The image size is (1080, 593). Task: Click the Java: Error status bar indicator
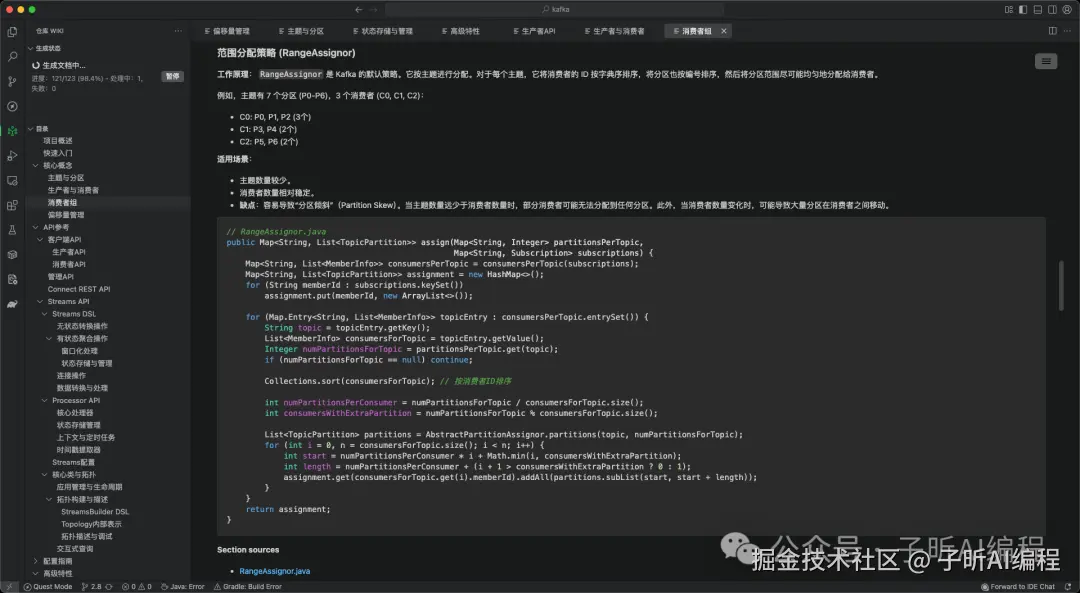click(x=183, y=586)
